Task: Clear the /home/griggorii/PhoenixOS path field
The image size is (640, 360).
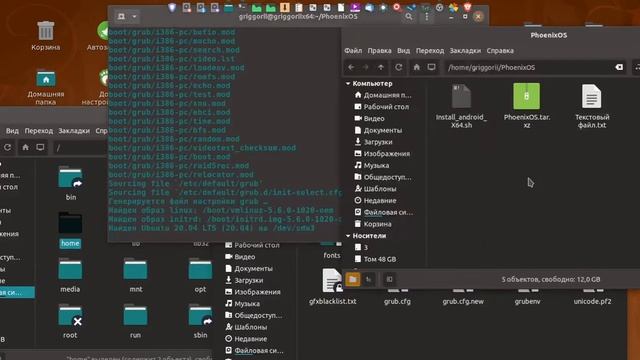Action: click(619, 67)
